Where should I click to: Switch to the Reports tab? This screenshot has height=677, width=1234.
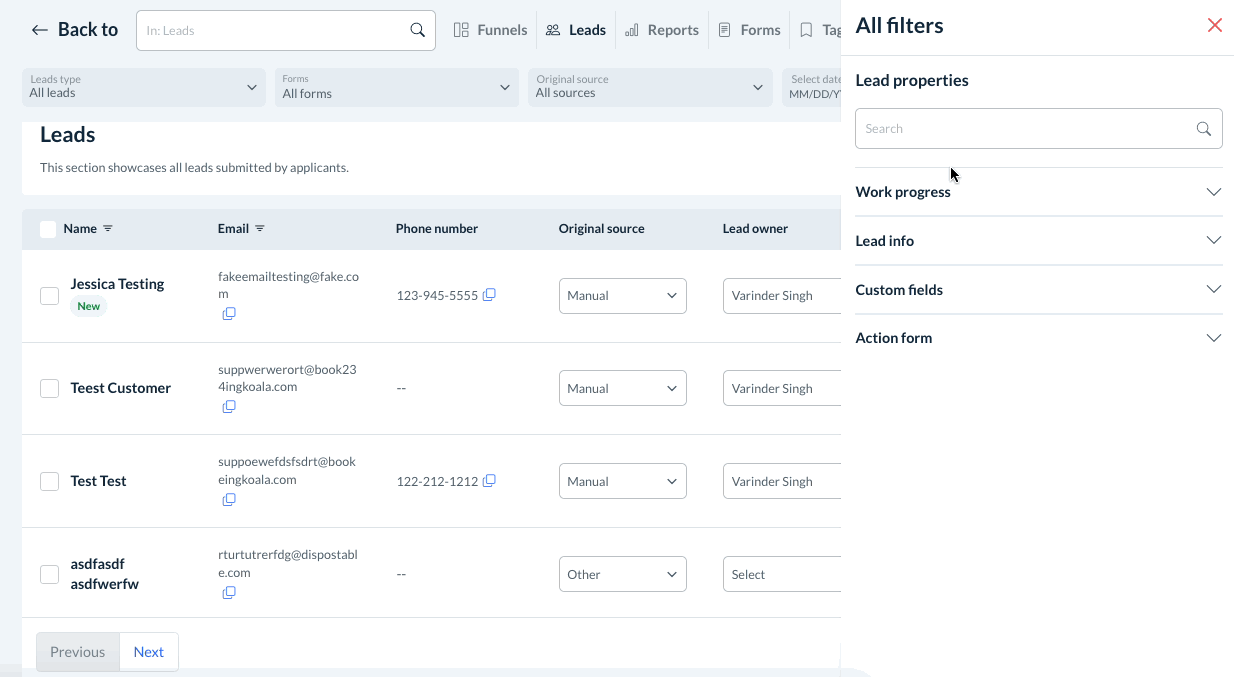(662, 30)
